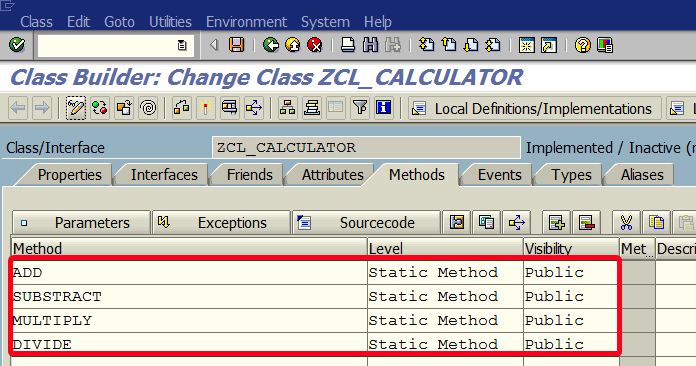Open the Where-Used List icon
Viewport: 696px width, 366px height.
pos(253,108)
